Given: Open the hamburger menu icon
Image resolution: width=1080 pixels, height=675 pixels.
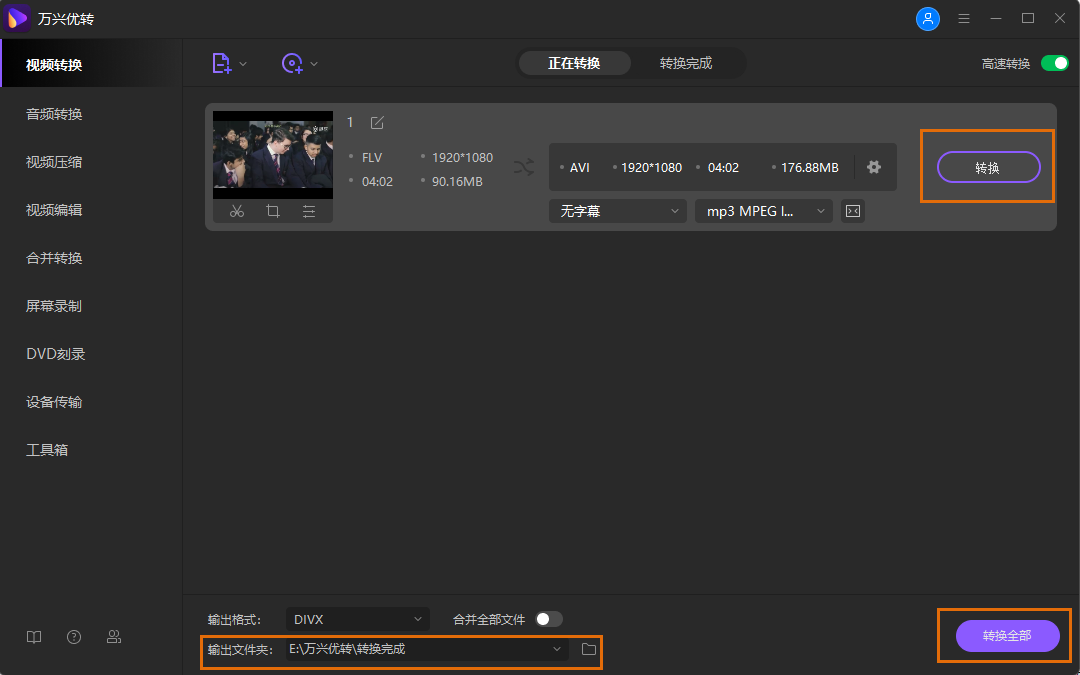Looking at the screenshot, I should tap(964, 19).
